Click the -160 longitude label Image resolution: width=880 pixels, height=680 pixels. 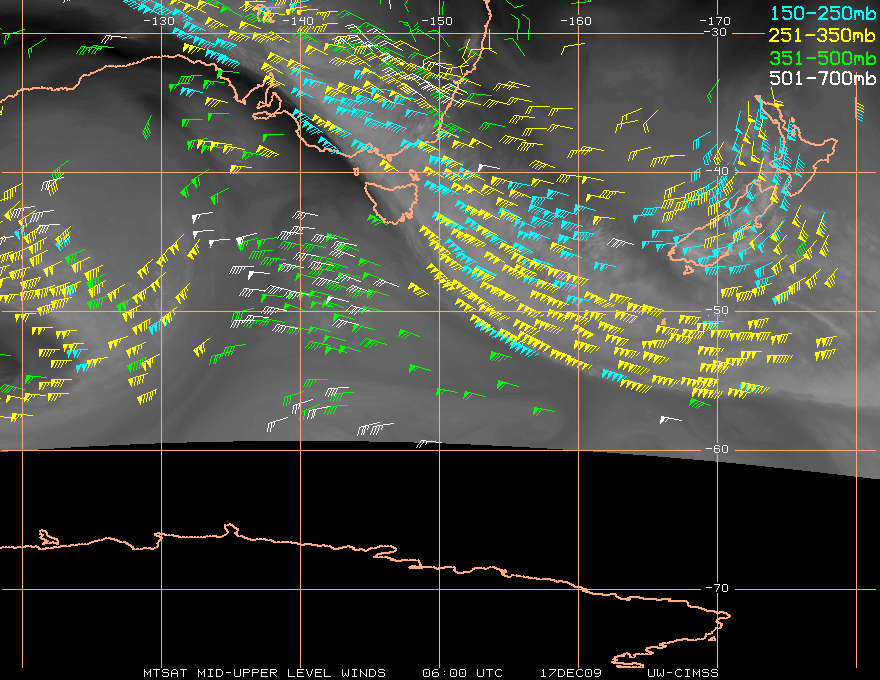click(x=576, y=21)
